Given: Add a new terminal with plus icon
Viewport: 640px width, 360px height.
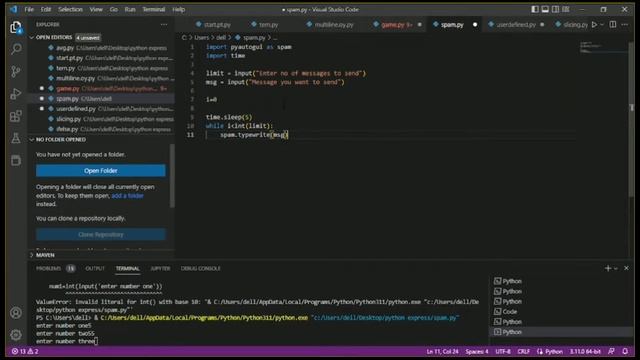Looking at the screenshot, I should 608,268.
